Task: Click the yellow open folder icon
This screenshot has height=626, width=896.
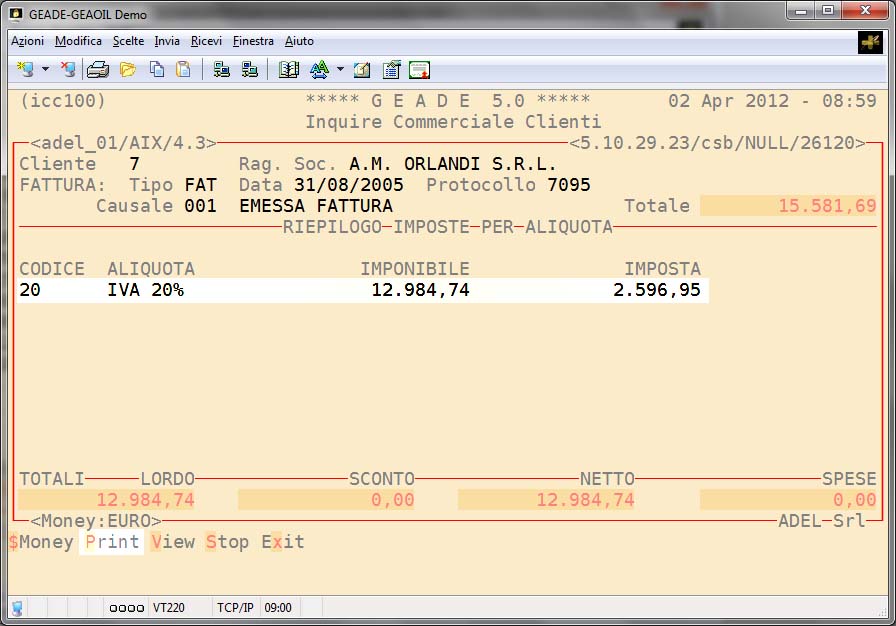Action: click(x=128, y=70)
